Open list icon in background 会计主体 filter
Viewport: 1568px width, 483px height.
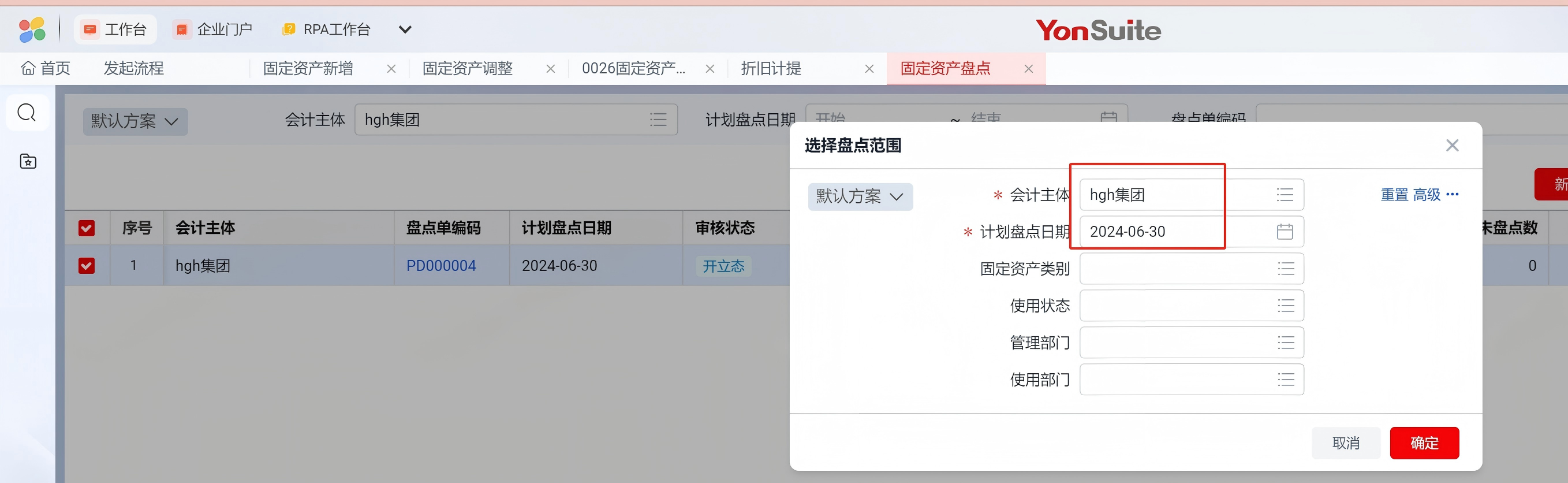(658, 120)
